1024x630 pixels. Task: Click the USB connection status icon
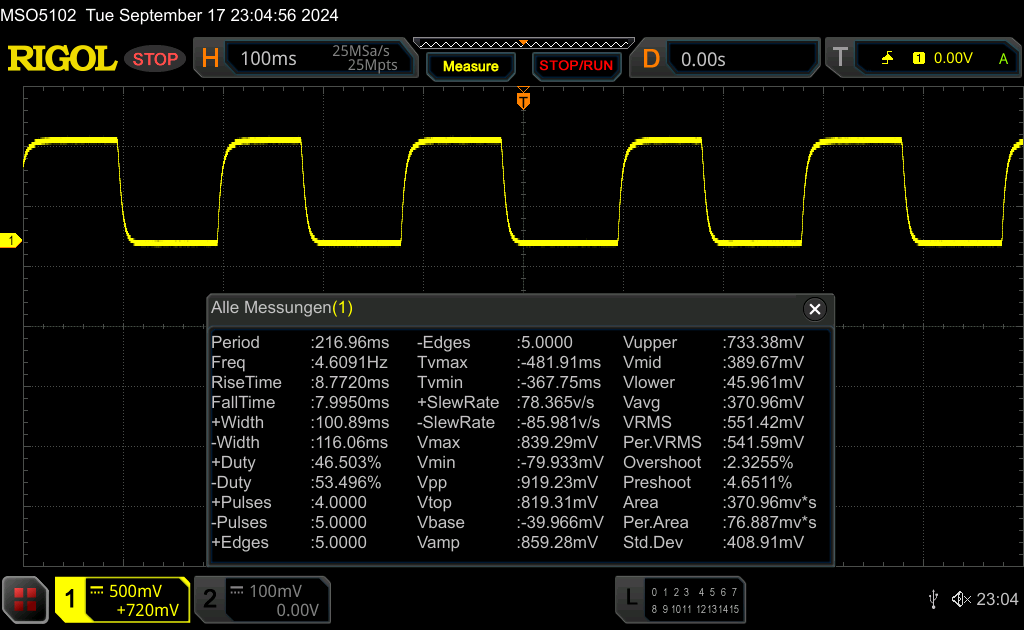click(x=933, y=599)
